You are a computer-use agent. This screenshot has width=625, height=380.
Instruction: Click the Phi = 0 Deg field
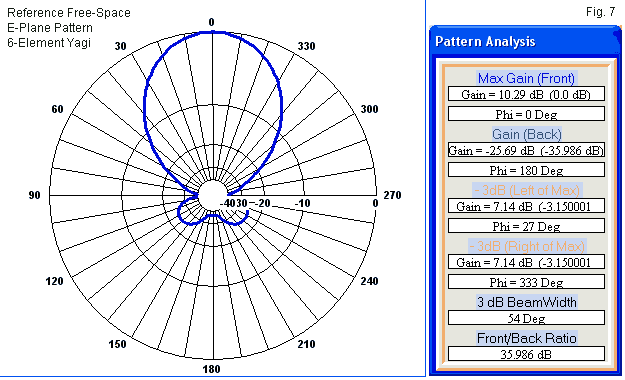point(526,114)
